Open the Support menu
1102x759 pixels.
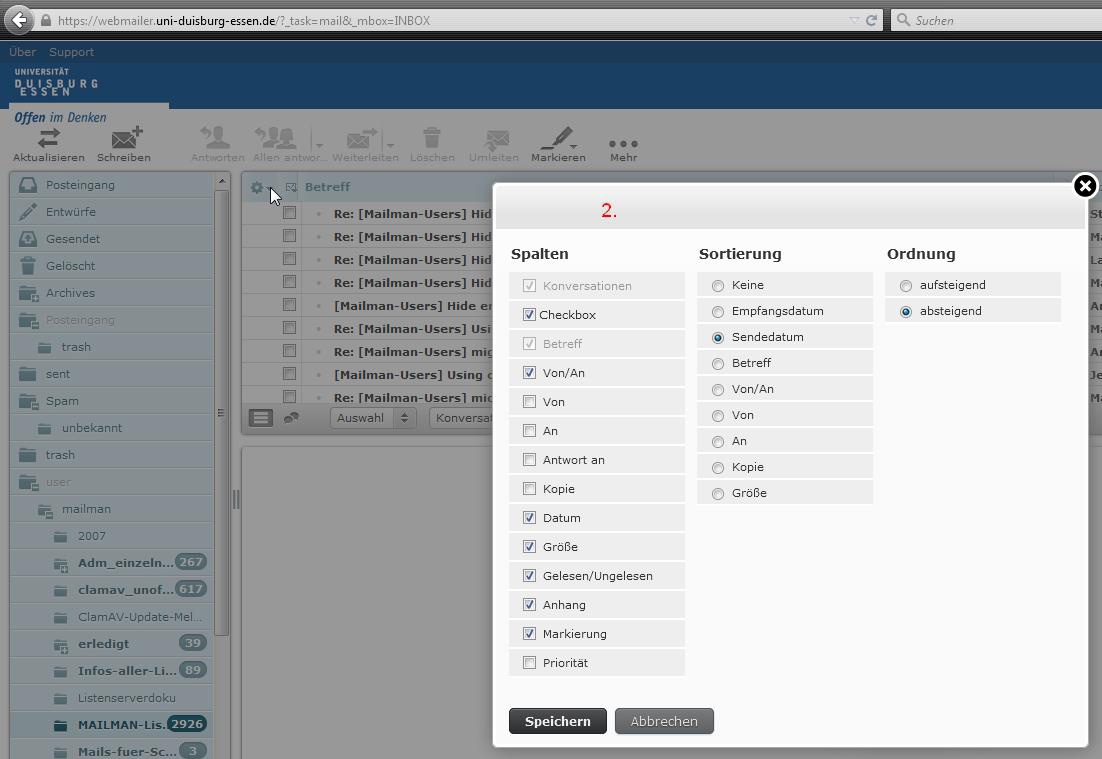[x=71, y=52]
